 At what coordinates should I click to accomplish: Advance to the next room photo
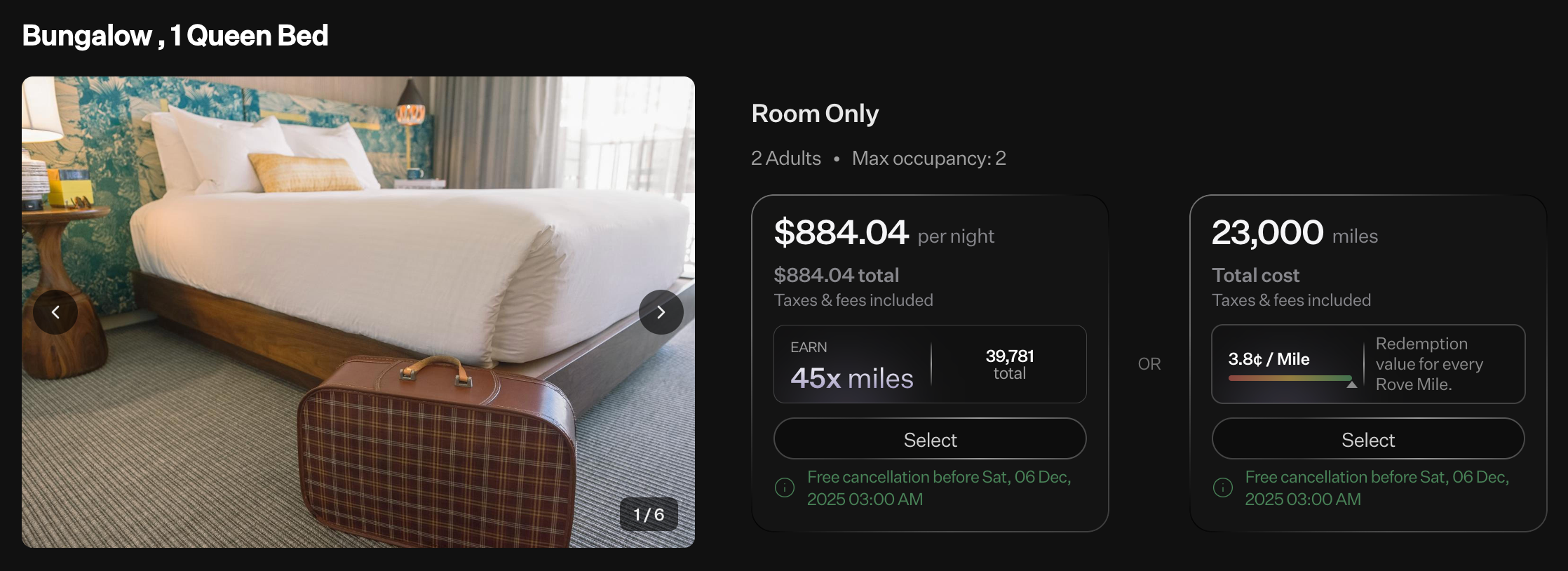[661, 312]
